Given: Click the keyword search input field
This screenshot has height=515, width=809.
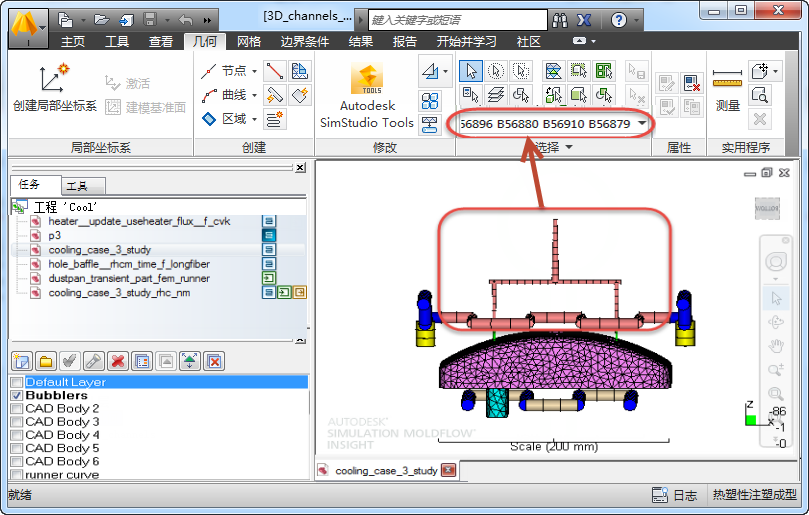Looking at the screenshot, I should point(458,20).
